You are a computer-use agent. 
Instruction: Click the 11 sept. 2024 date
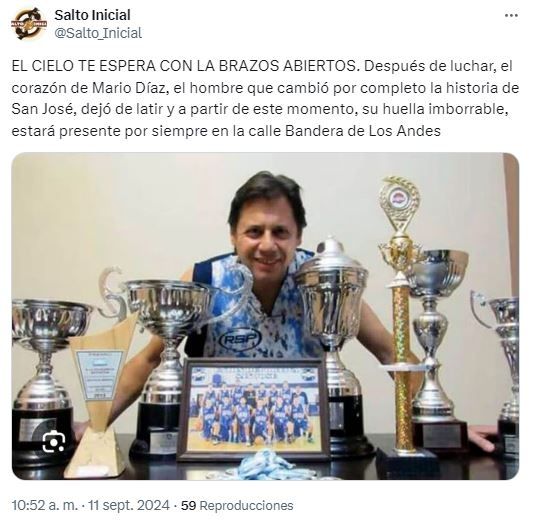(x=129, y=505)
